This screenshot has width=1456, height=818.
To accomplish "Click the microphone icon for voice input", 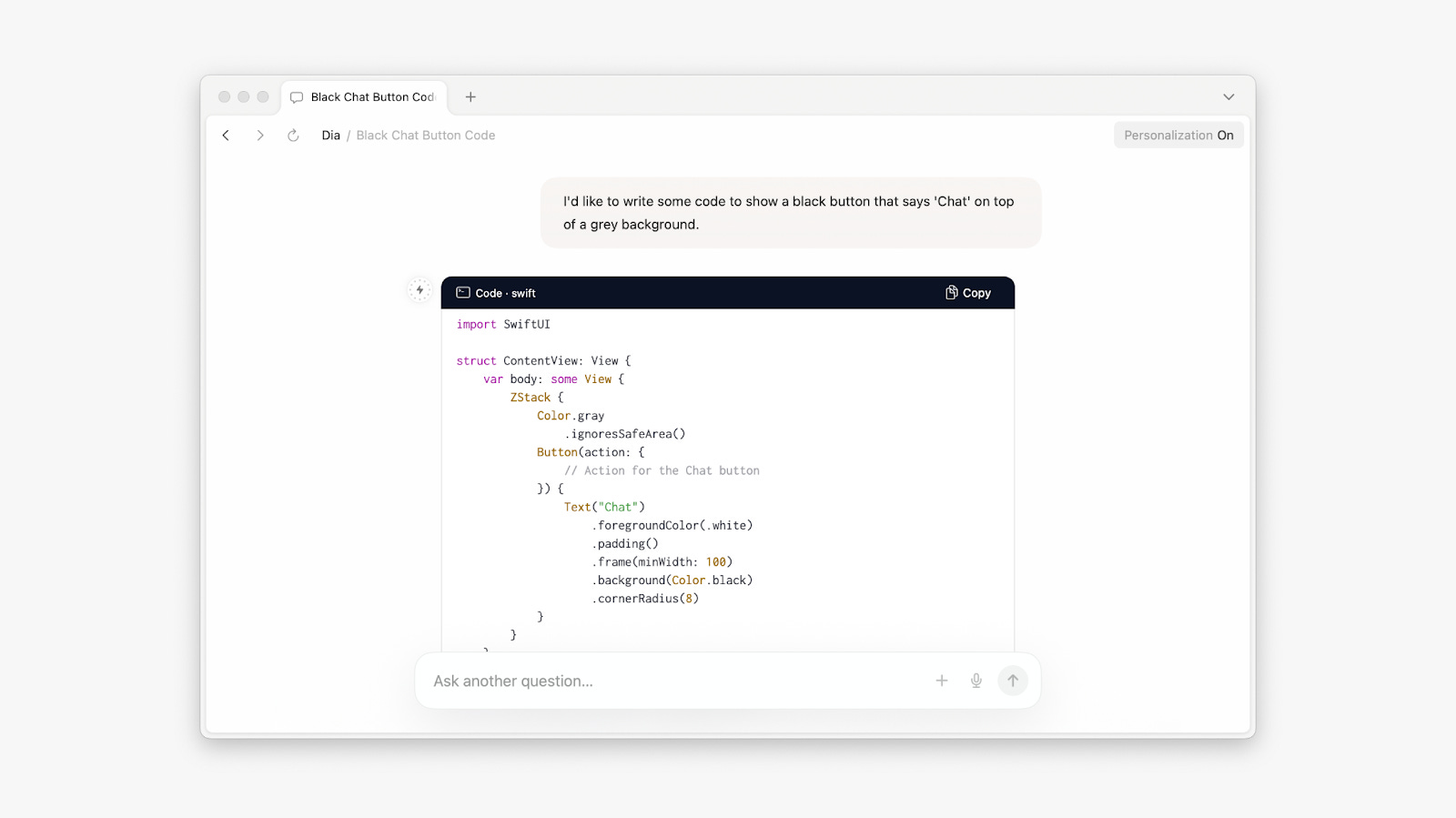I will tap(976, 681).
